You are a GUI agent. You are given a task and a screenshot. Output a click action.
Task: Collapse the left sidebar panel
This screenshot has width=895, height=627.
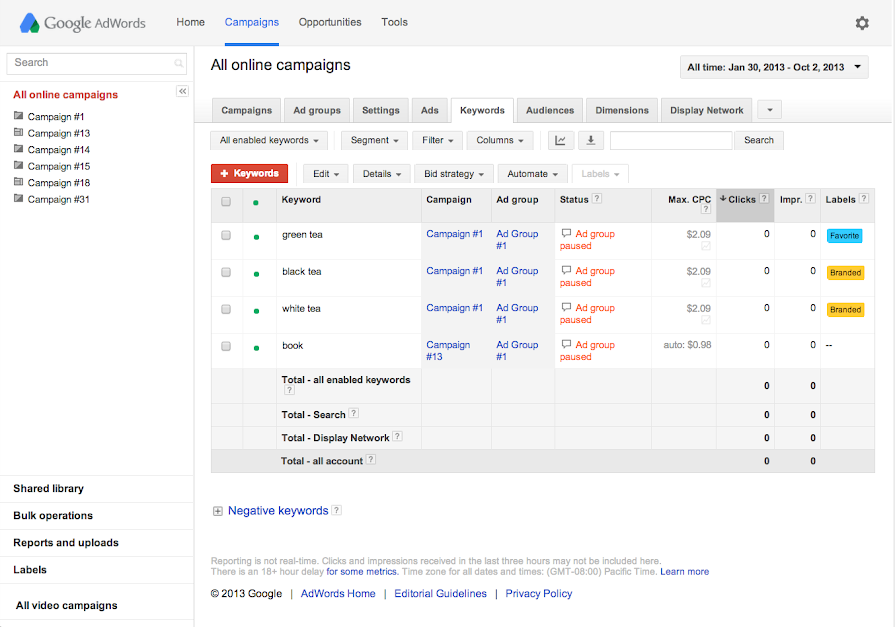tap(182, 91)
